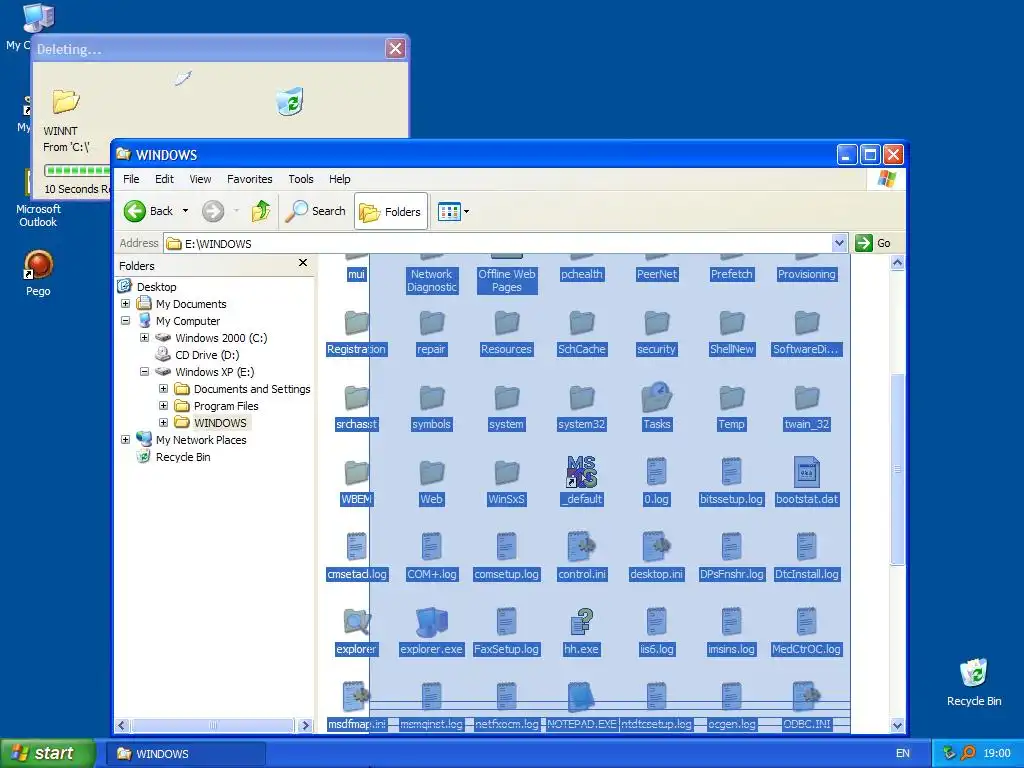The height and width of the screenshot is (768, 1024).
Task: Click the Back arrow icon
Action: coord(135,211)
